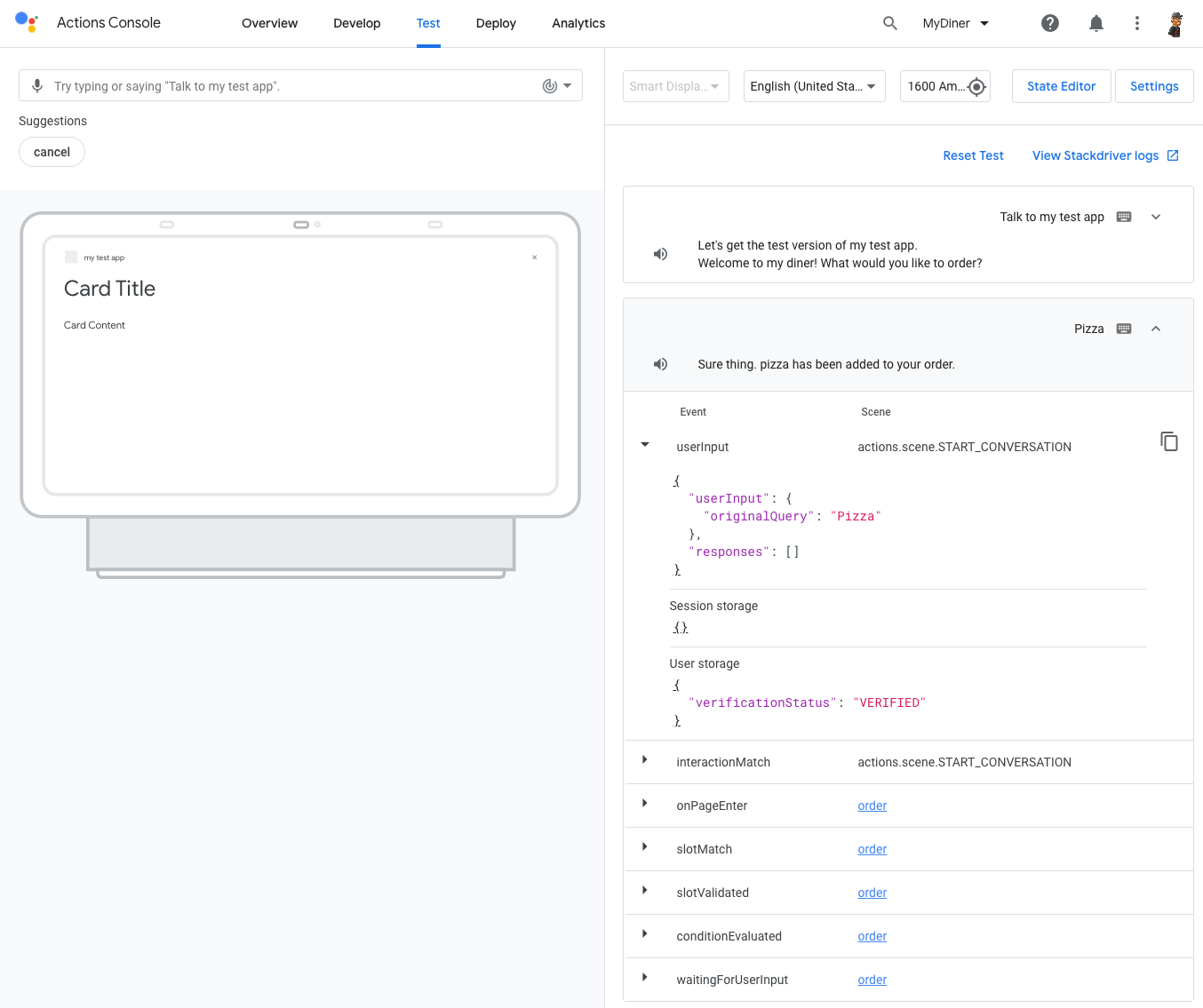Screen dimensions: 1203x1008
Task: Click the Reset Test link
Action: pyautogui.click(x=973, y=155)
